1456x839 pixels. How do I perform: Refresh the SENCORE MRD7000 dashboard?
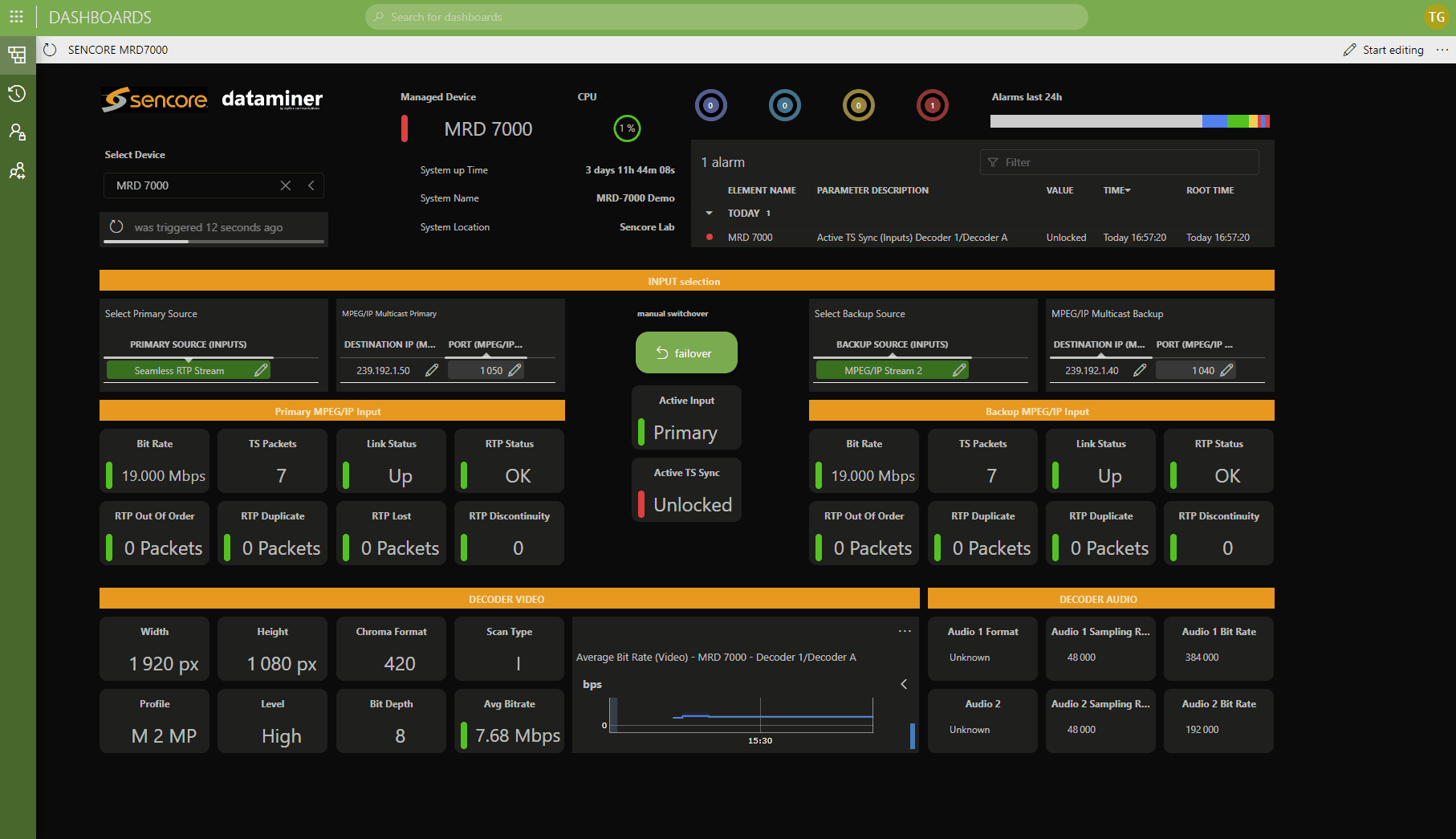click(x=50, y=50)
